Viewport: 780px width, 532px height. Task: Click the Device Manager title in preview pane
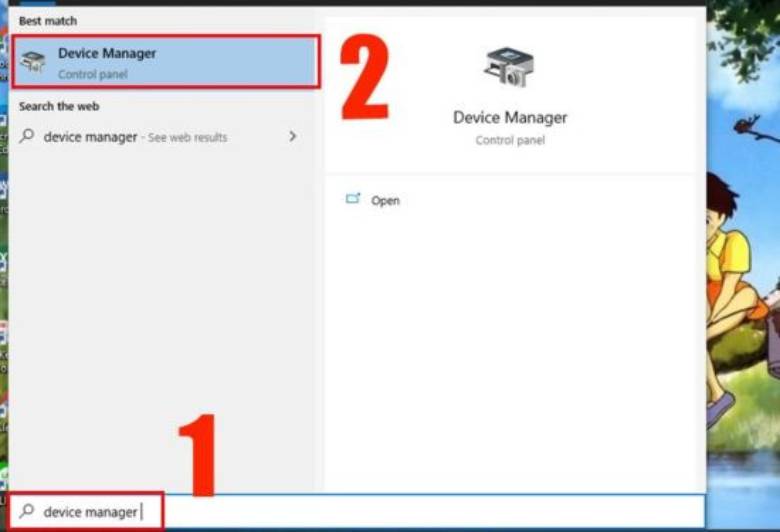coord(509,118)
